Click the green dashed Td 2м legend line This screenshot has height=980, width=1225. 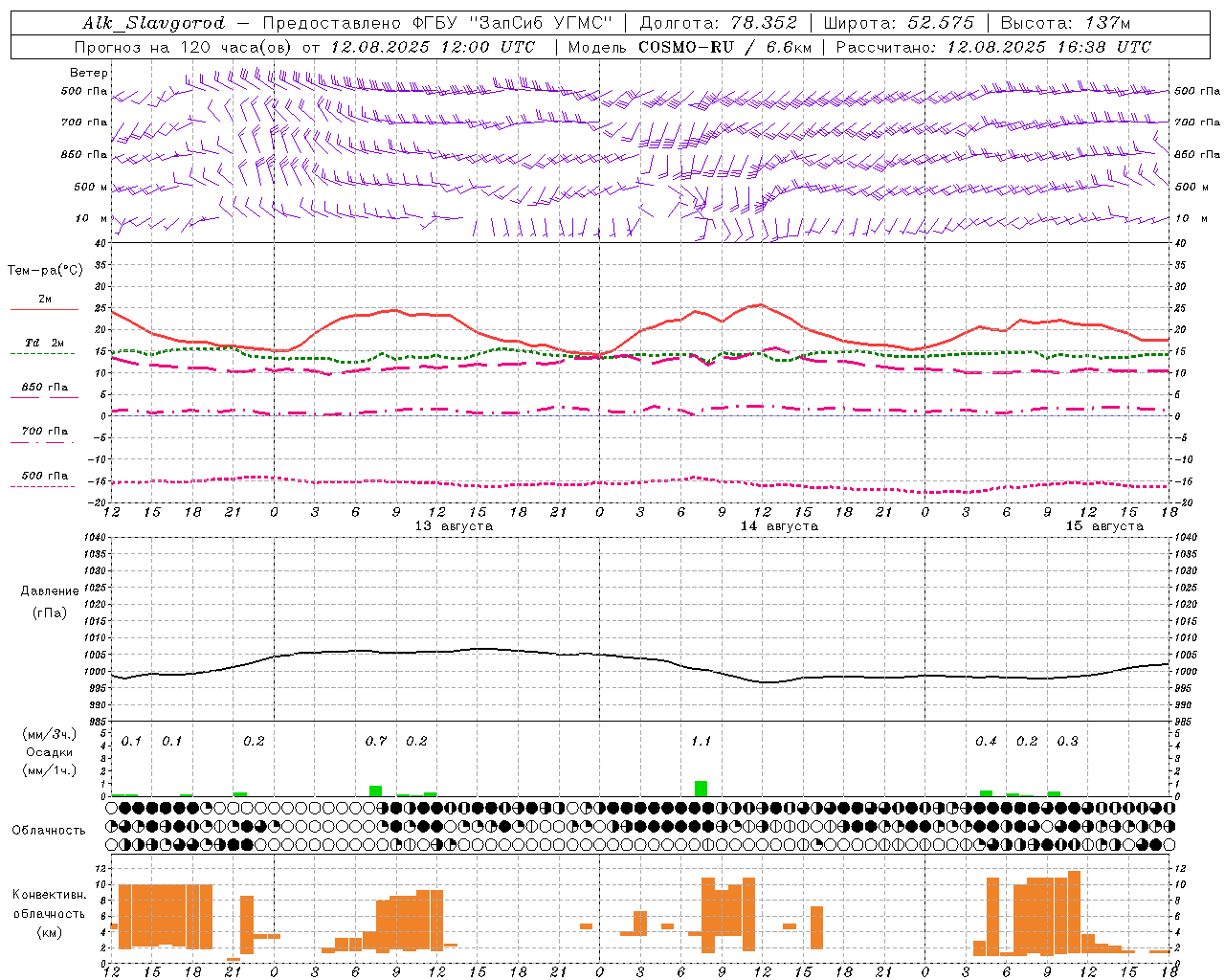point(42,353)
